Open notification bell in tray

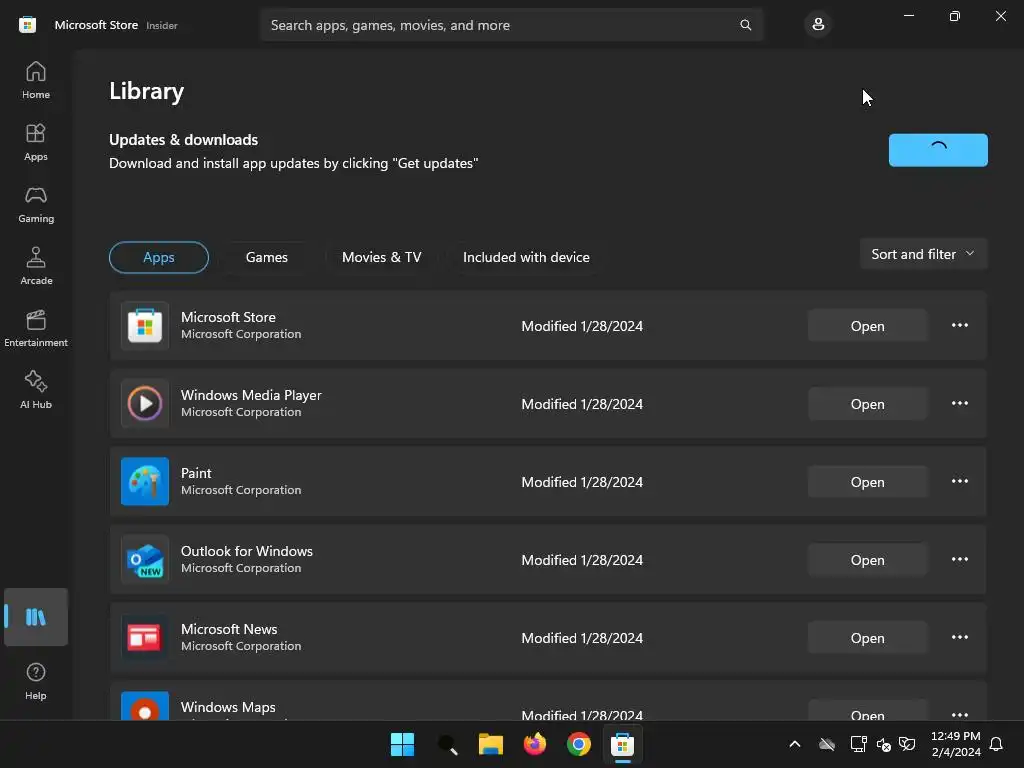click(997, 744)
